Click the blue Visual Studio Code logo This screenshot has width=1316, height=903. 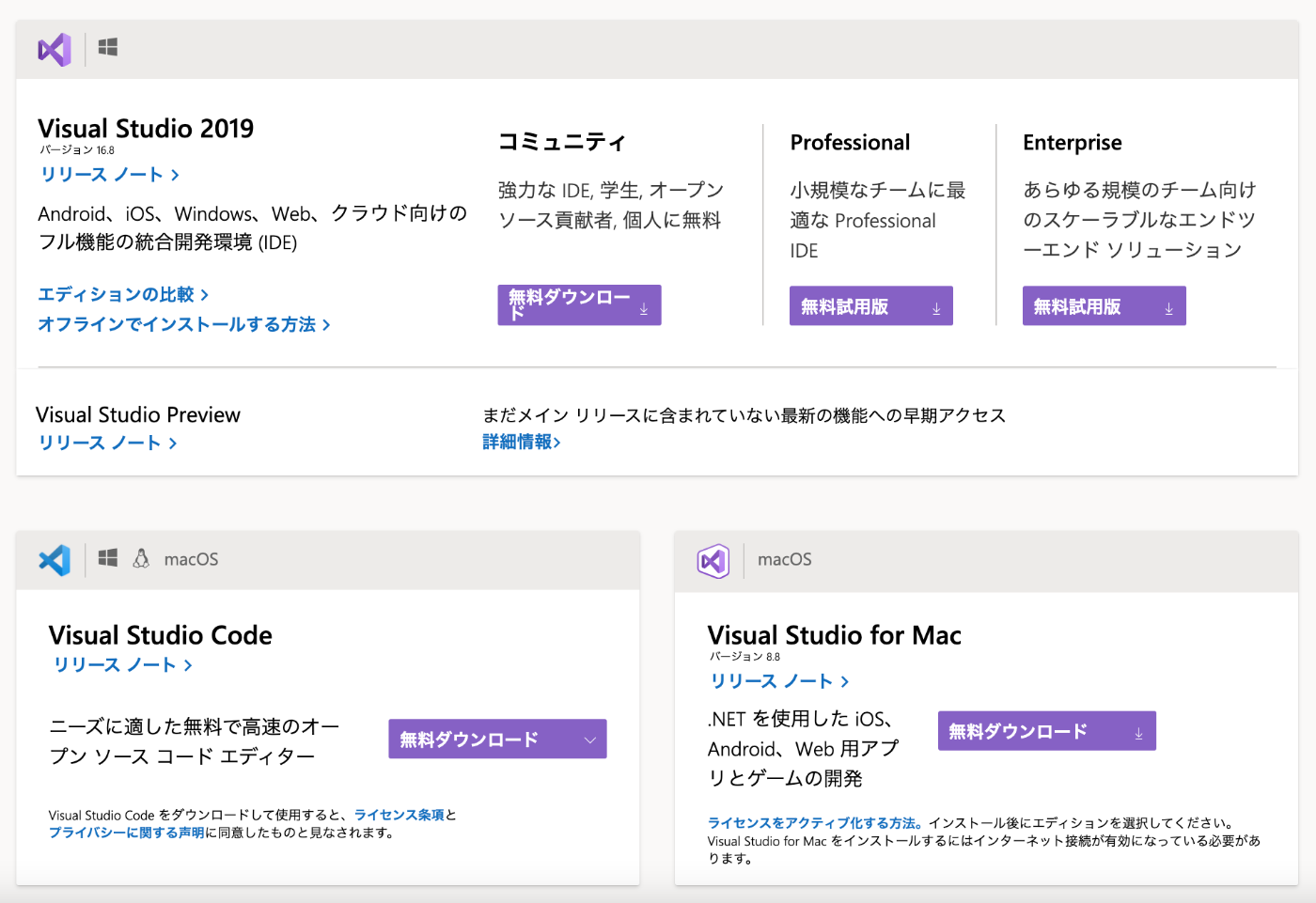click(x=55, y=560)
